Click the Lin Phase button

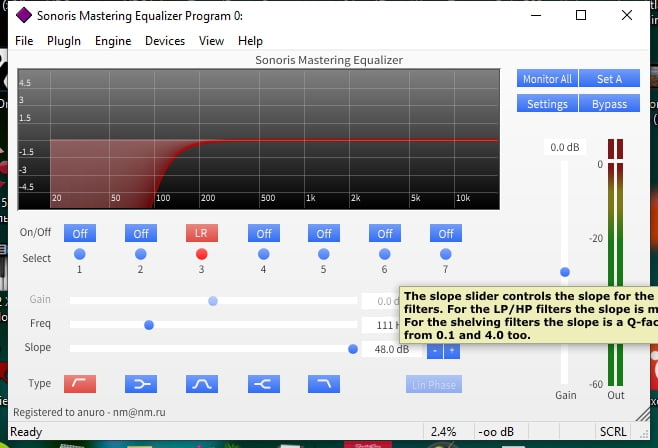pos(434,384)
